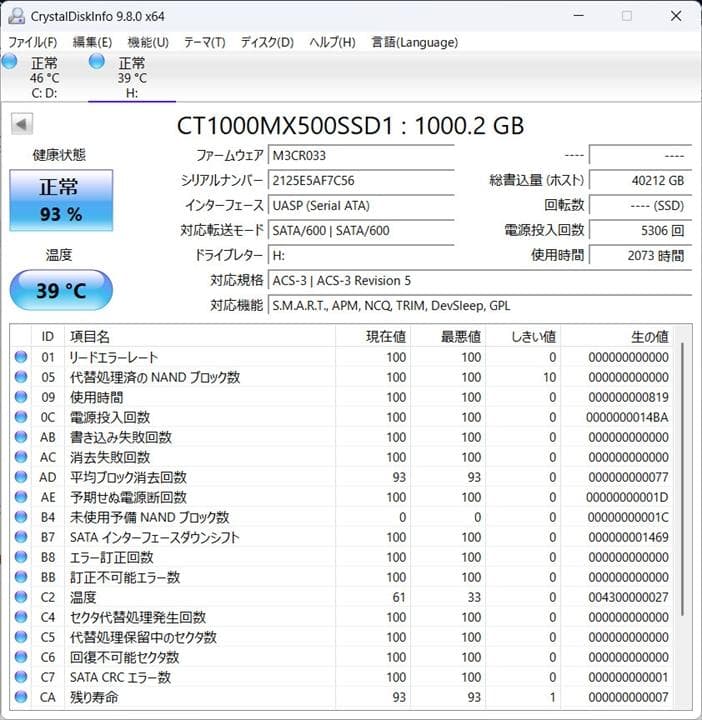Click the previous disk arrow button

click(22, 124)
